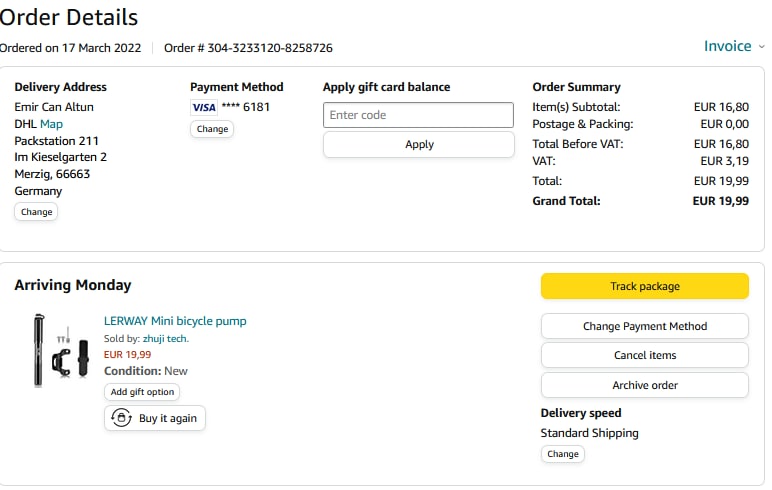Click the Invoice dropdown chevron arrow
The height and width of the screenshot is (490, 772).
[761, 47]
